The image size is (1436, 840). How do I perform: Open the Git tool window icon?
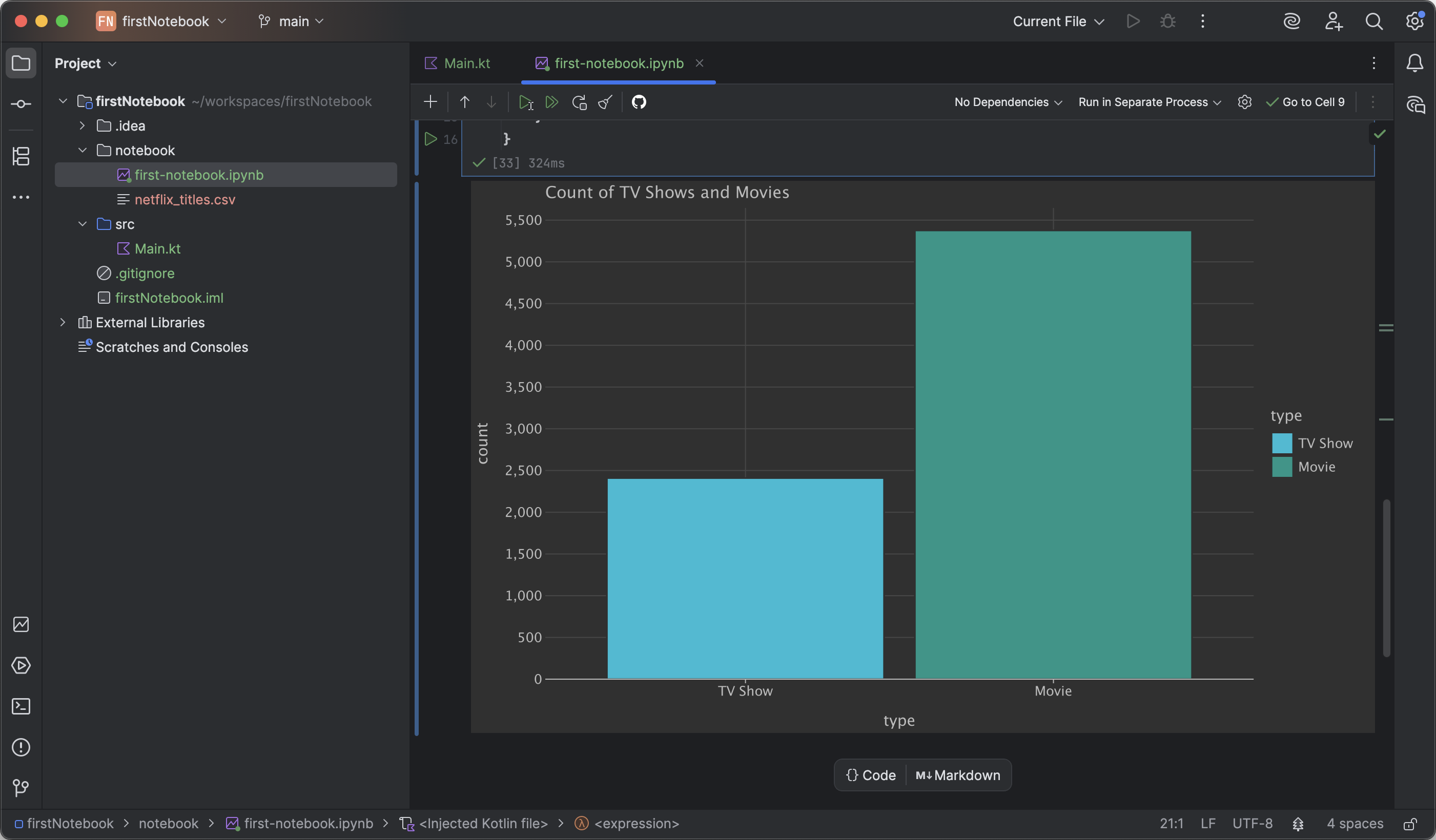pyautogui.click(x=21, y=788)
